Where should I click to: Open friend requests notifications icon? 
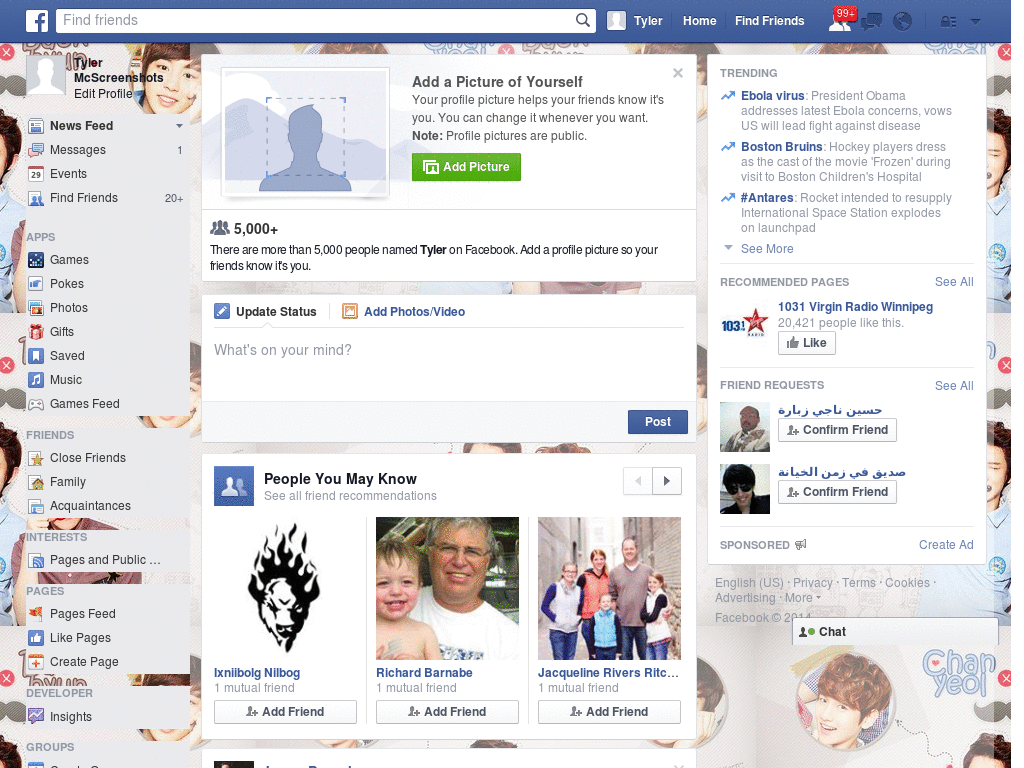840,22
